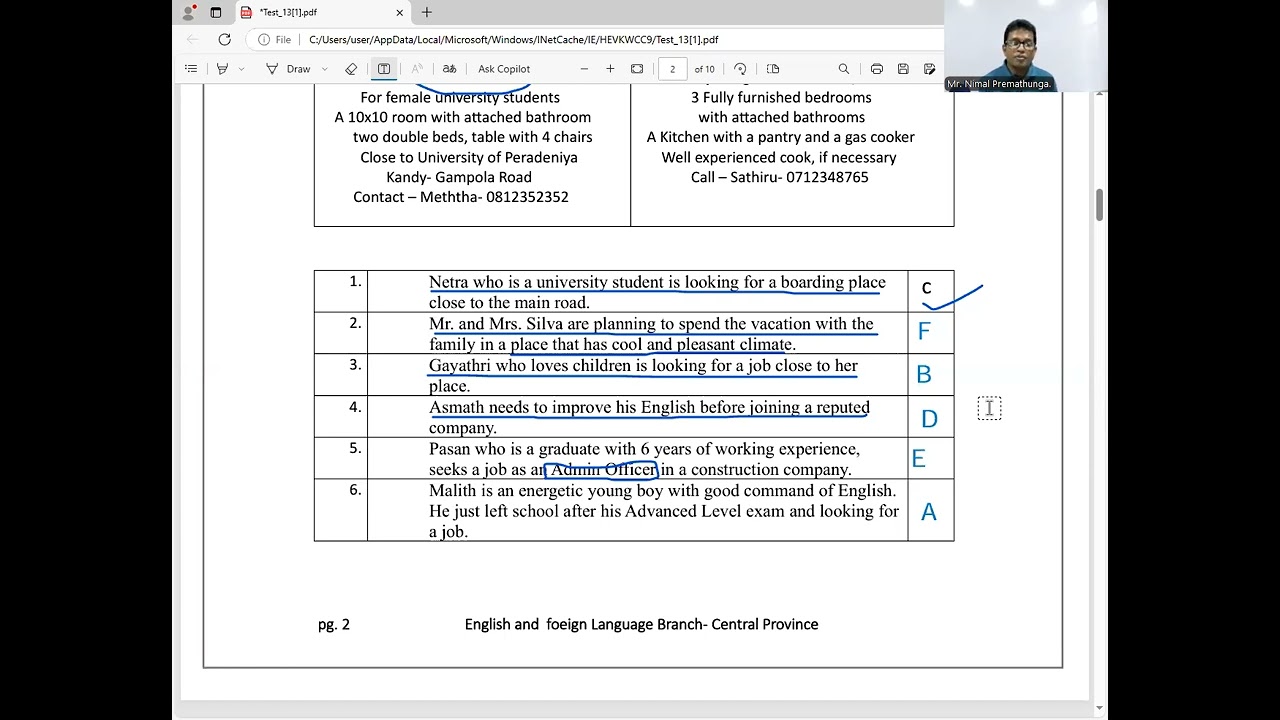This screenshot has height=720, width=1280.
Task: Click the Fit to width icon
Action: [x=637, y=69]
